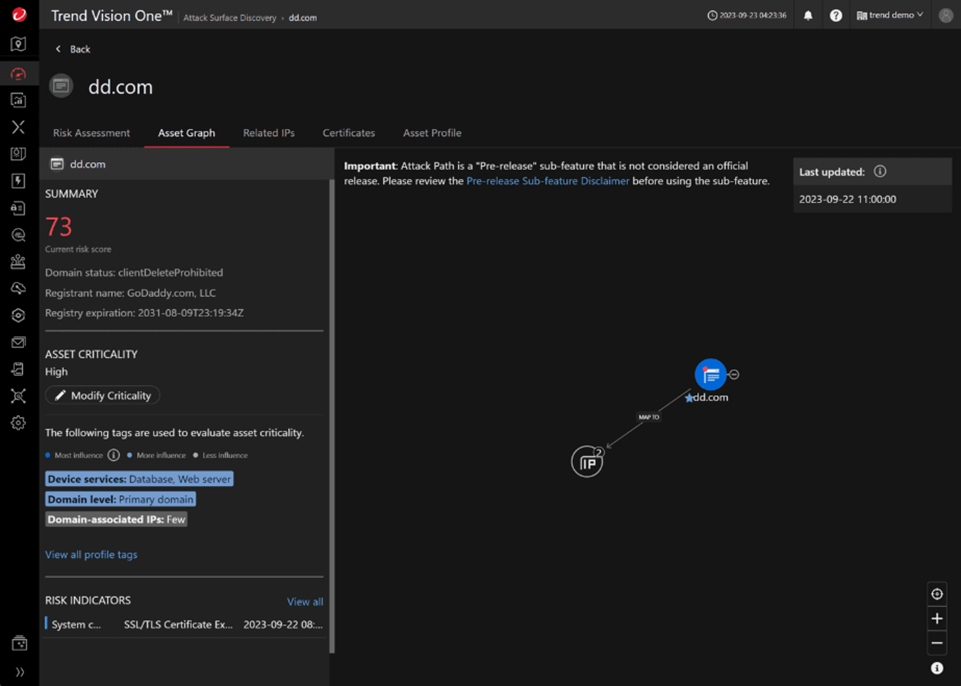Open the Certificates tab
This screenshot has height=686, width=961.
tap(349, 133)
